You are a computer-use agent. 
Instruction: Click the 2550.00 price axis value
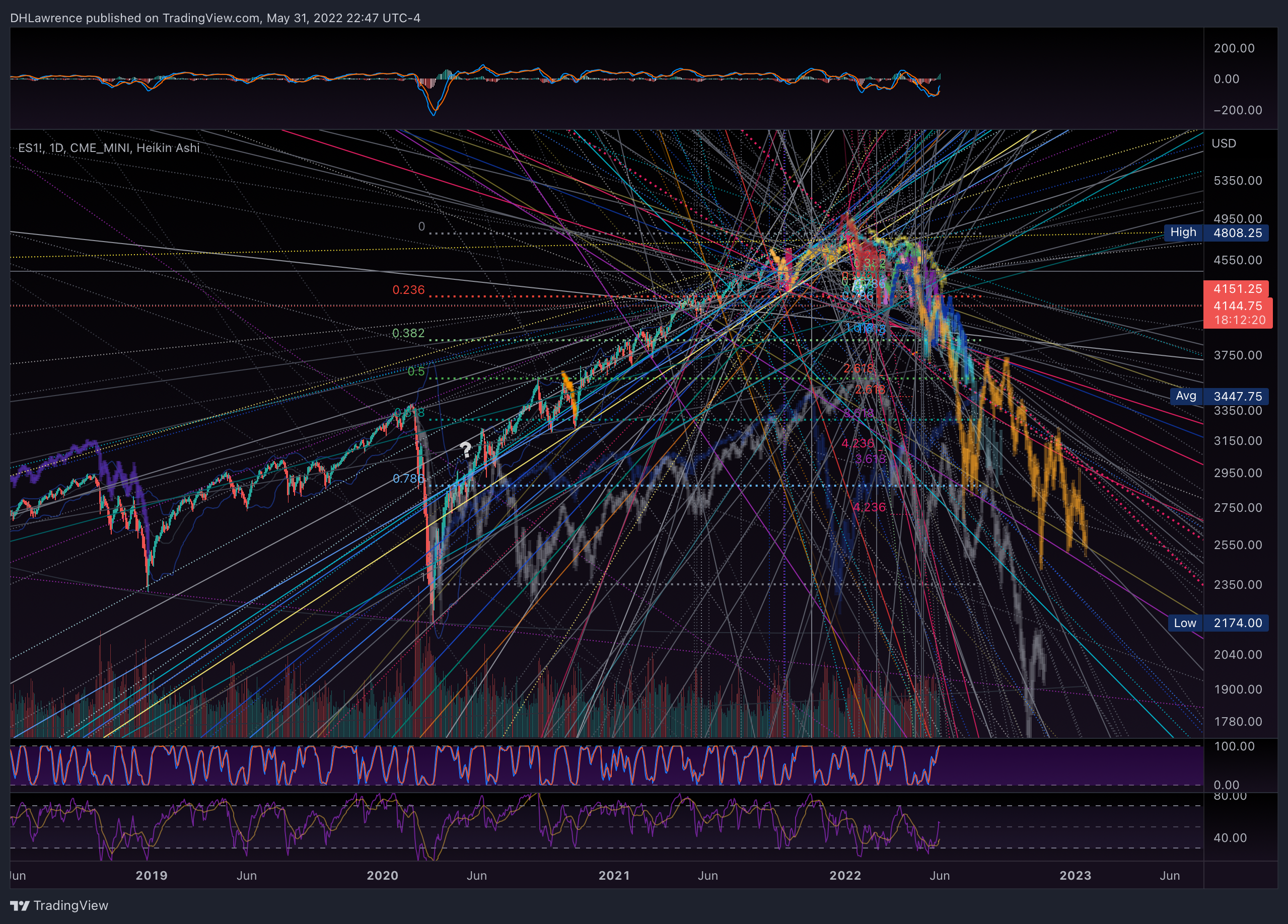[x=1238, y=545]
